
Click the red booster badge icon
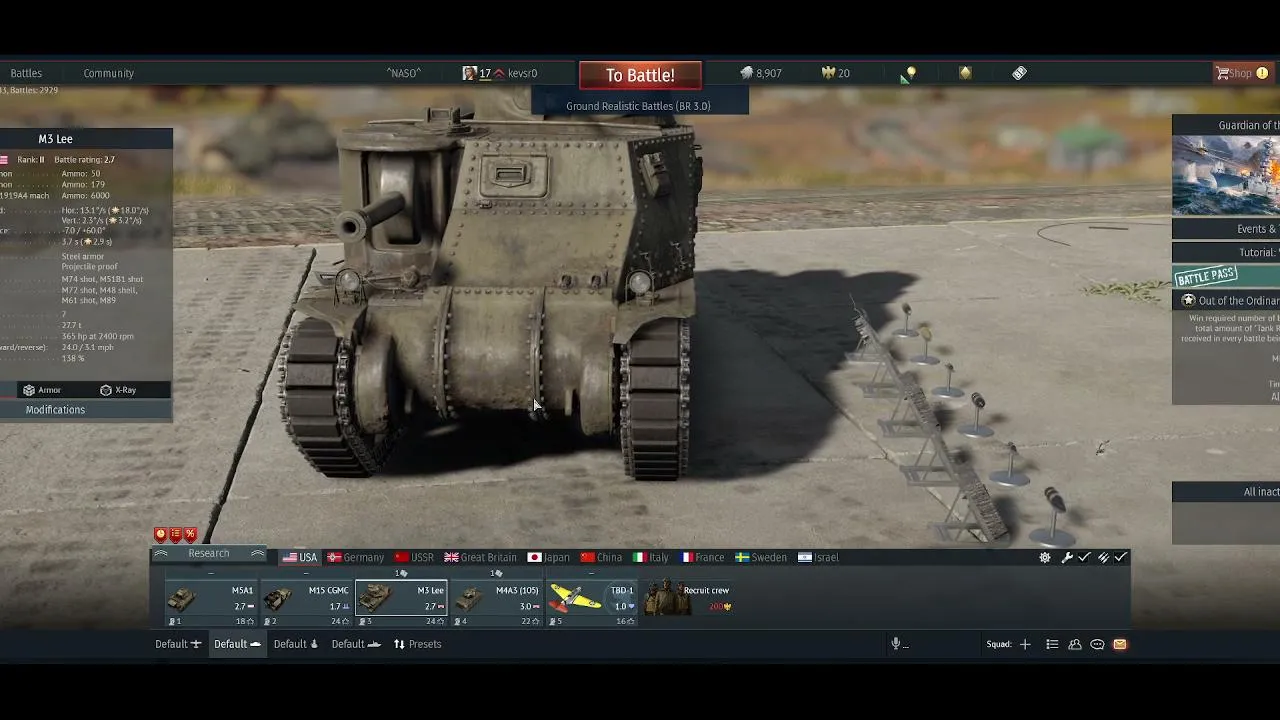(160, 535)
